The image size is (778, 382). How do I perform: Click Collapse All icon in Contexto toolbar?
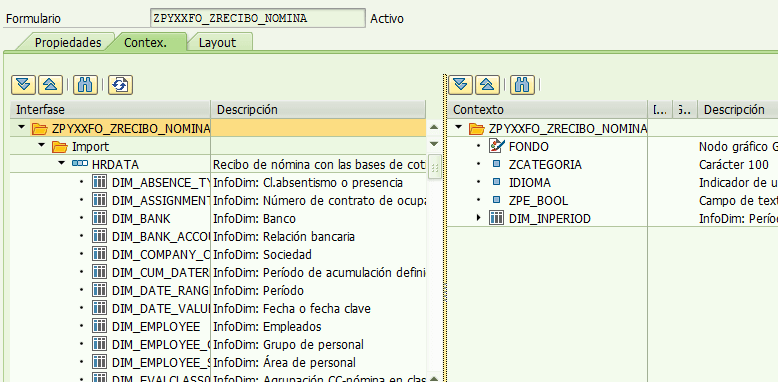point(487,85)
